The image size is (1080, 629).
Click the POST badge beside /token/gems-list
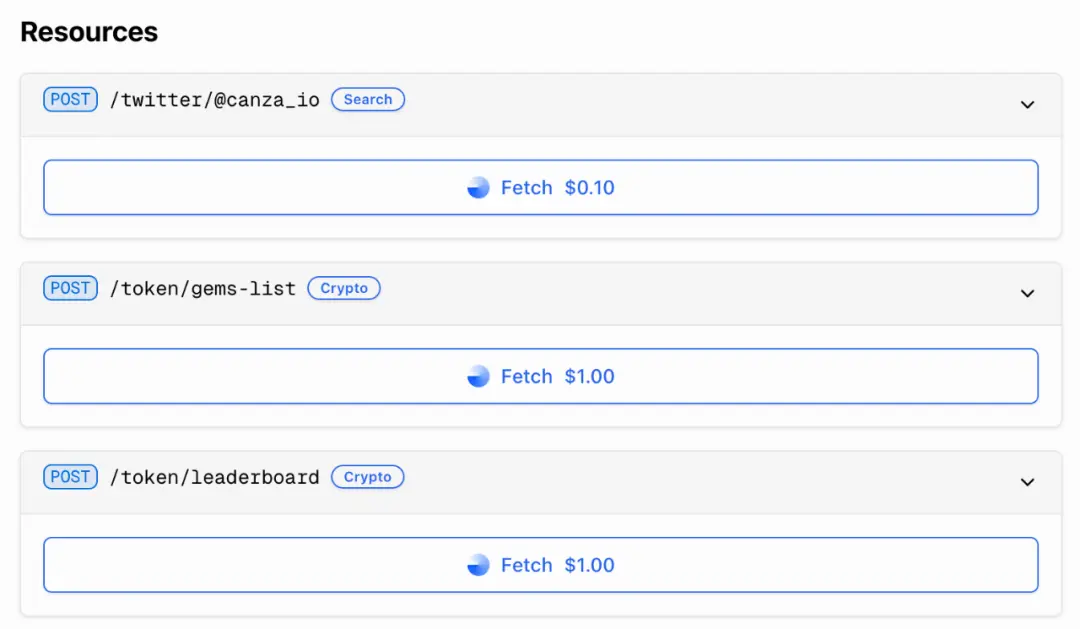click(x=70, y=288)
